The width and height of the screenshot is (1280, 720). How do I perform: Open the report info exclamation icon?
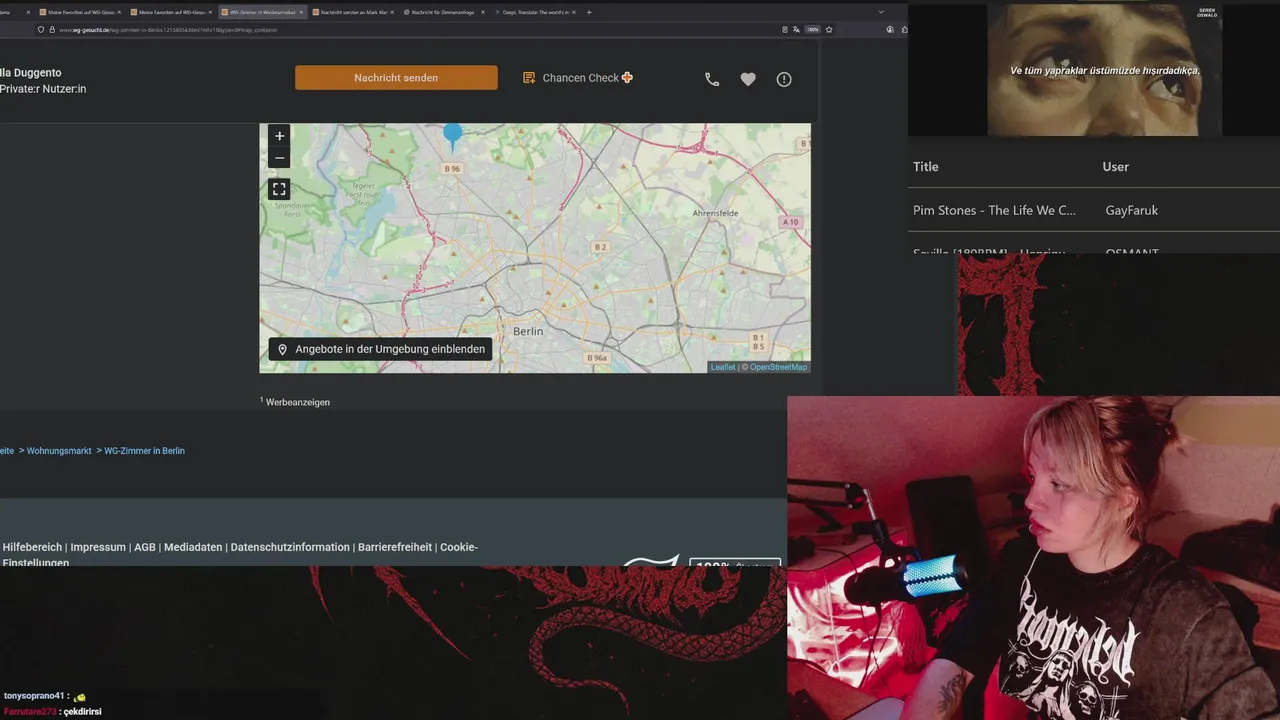tap(784, 79)
